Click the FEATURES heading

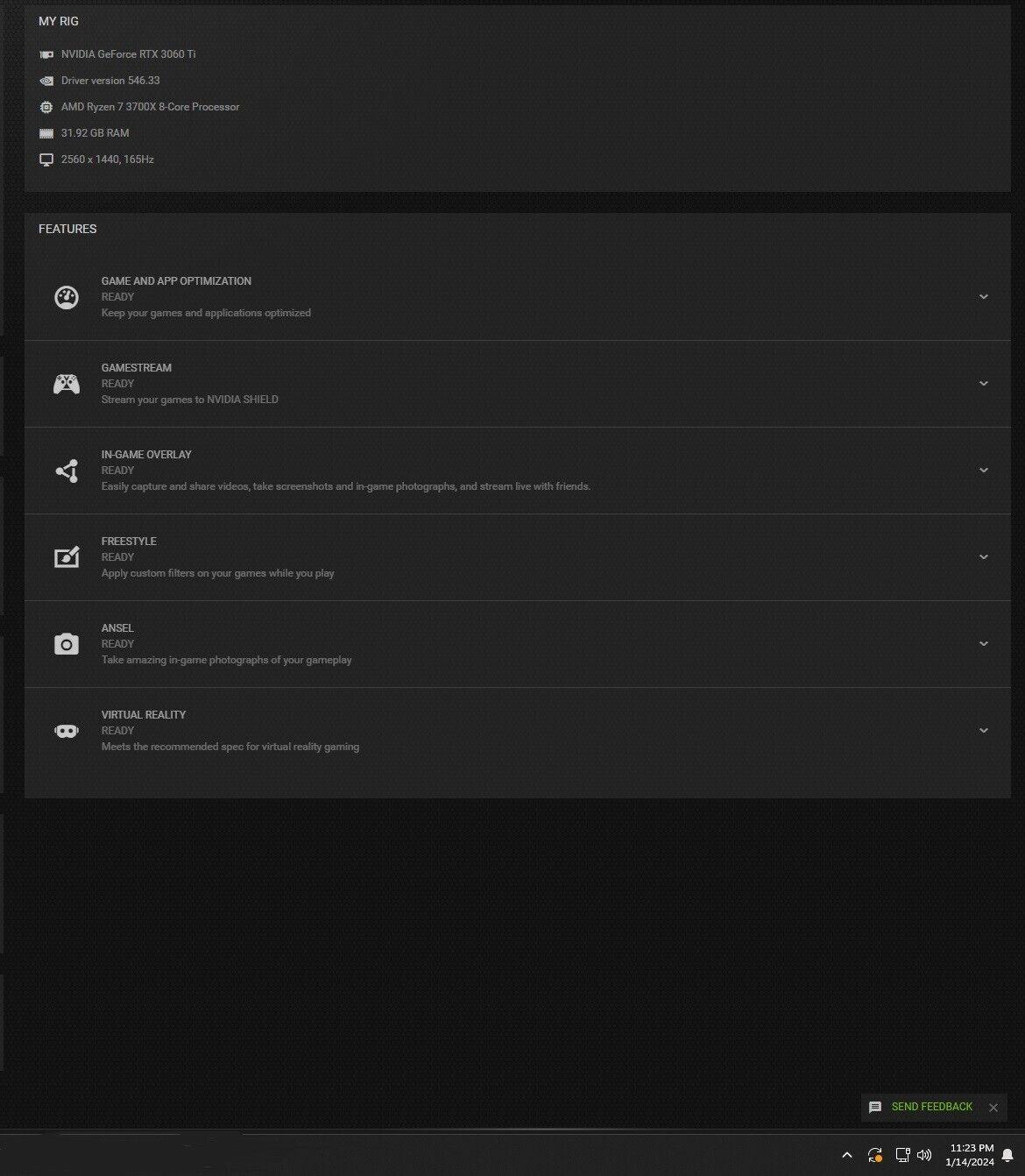click(67, 229)
